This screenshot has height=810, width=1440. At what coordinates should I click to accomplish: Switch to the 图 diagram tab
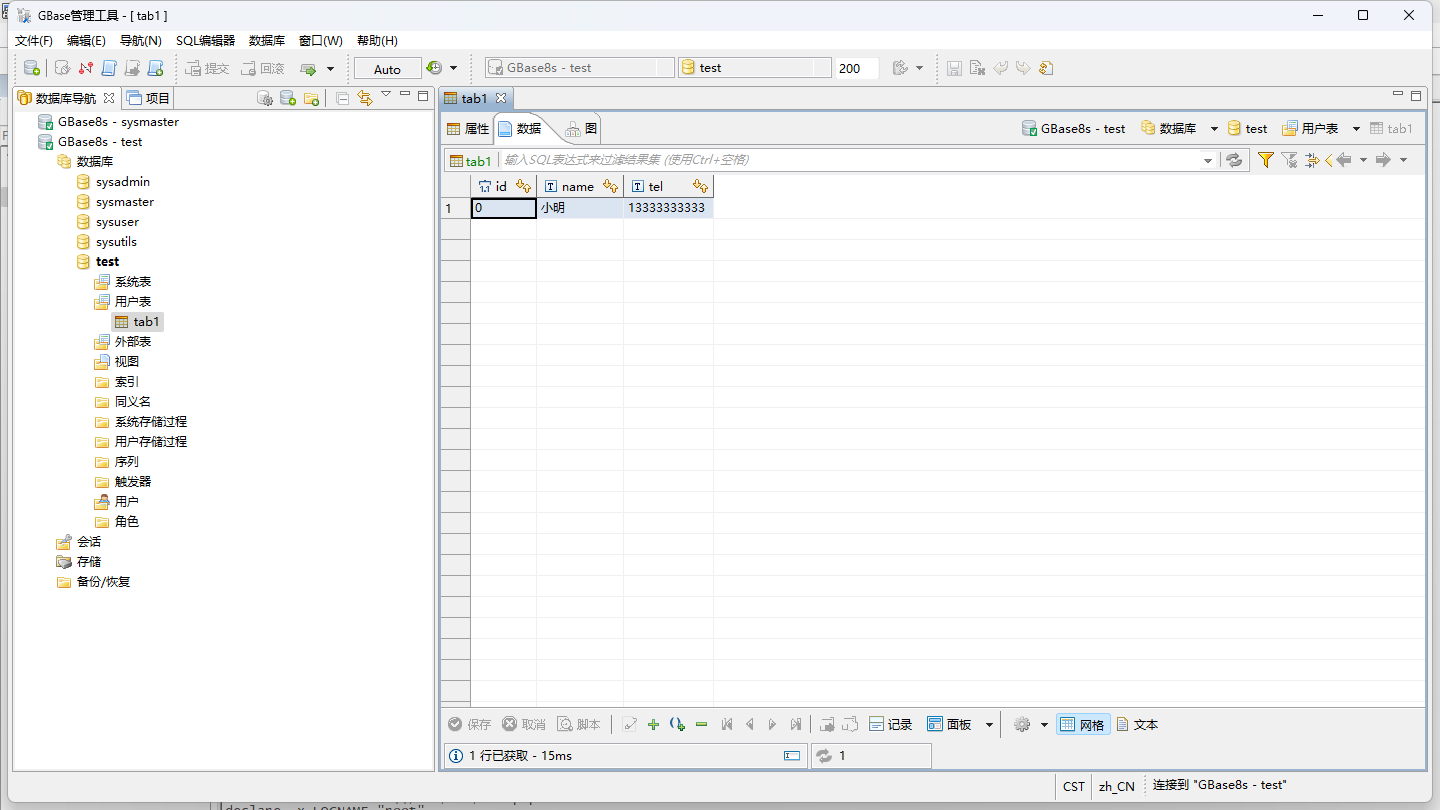[x=582, y=129]
